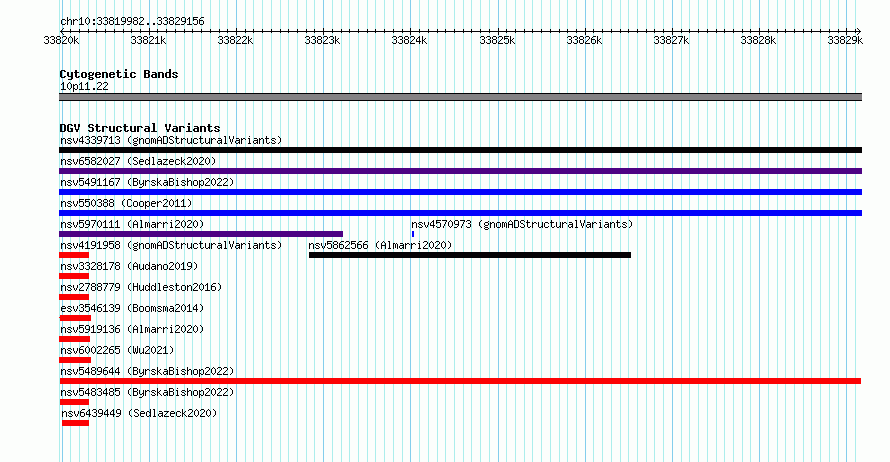Open nsv4191958 gnomADStructuralVariants label
Image resolution: width=890 pixels, height=462 pixels.
(x=171, y=245)
